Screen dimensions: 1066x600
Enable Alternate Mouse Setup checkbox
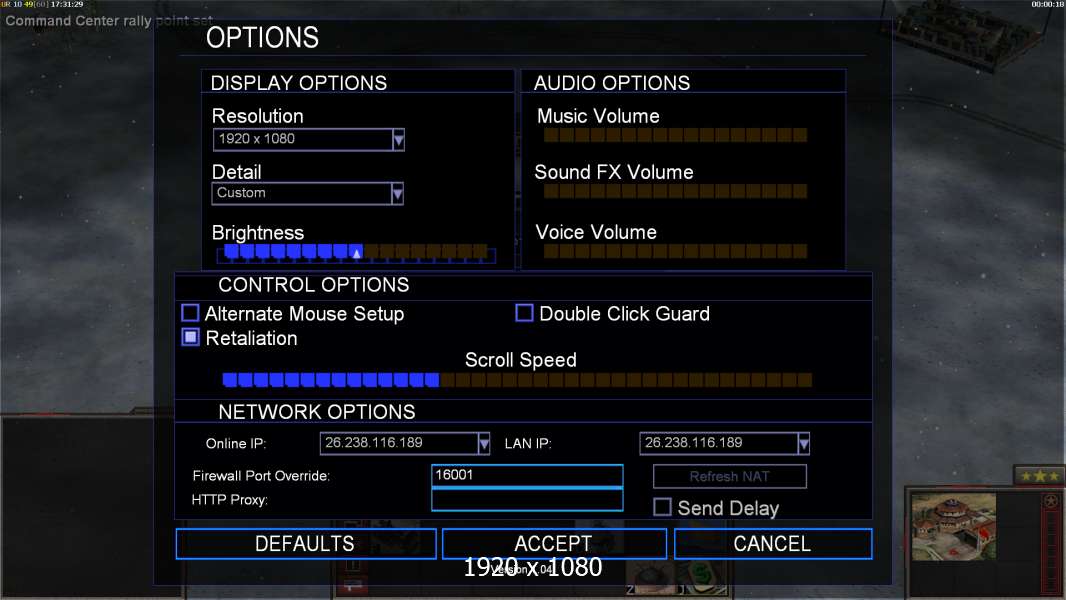tap(190, 313)
